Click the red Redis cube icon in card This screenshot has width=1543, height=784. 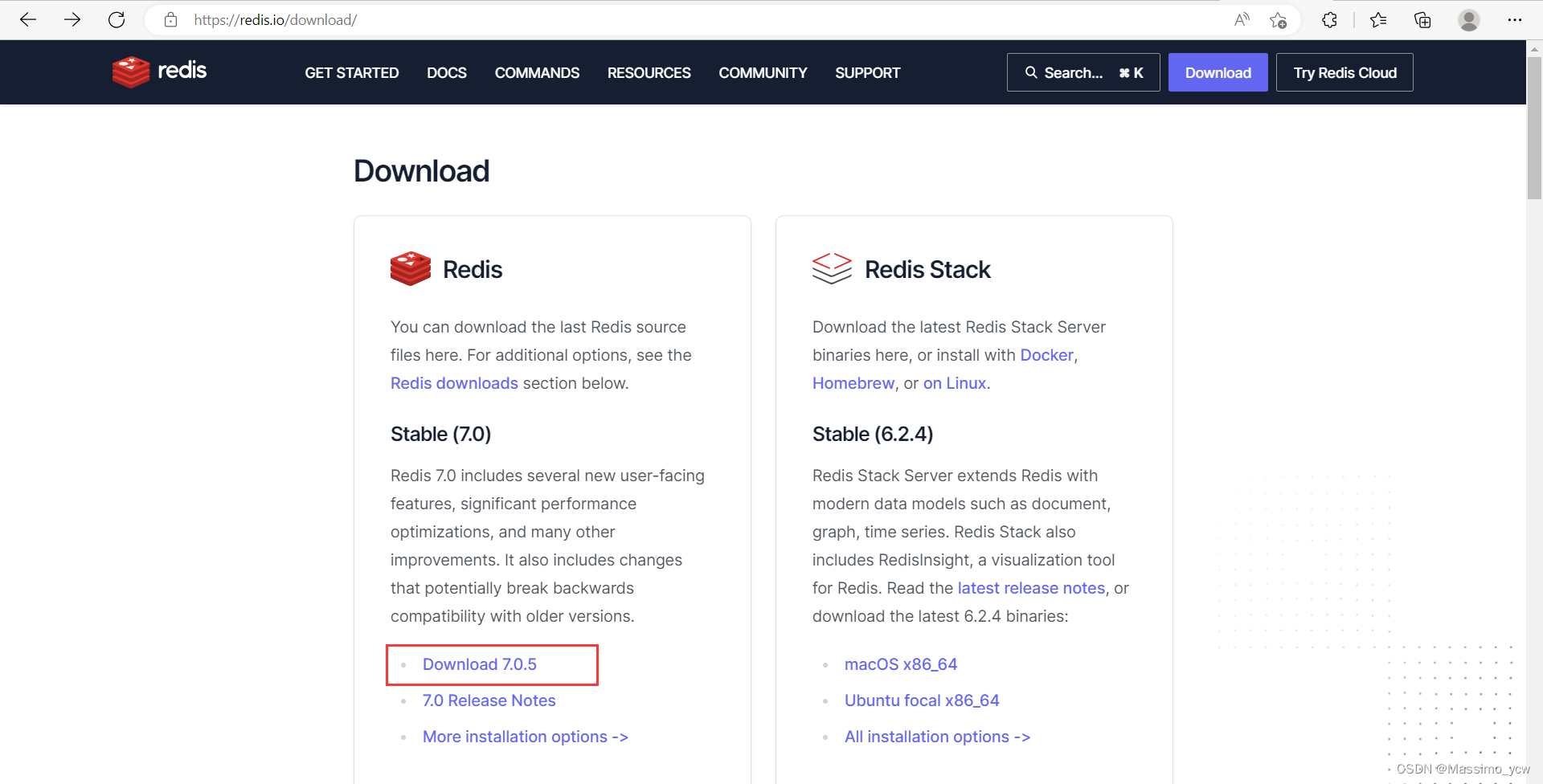pos(411,268)
